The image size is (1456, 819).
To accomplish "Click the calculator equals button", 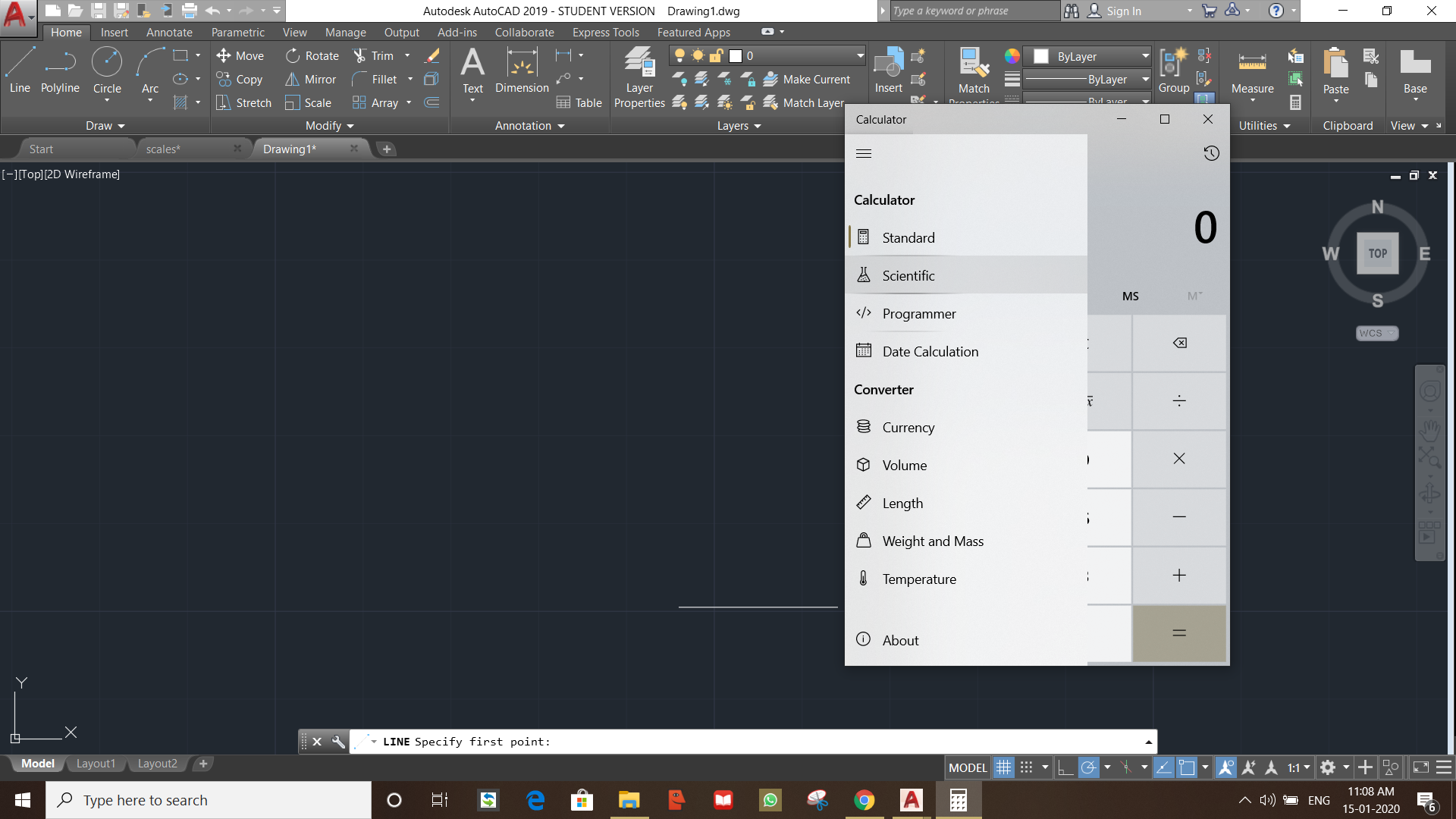I will click(x=1178, y=633).
